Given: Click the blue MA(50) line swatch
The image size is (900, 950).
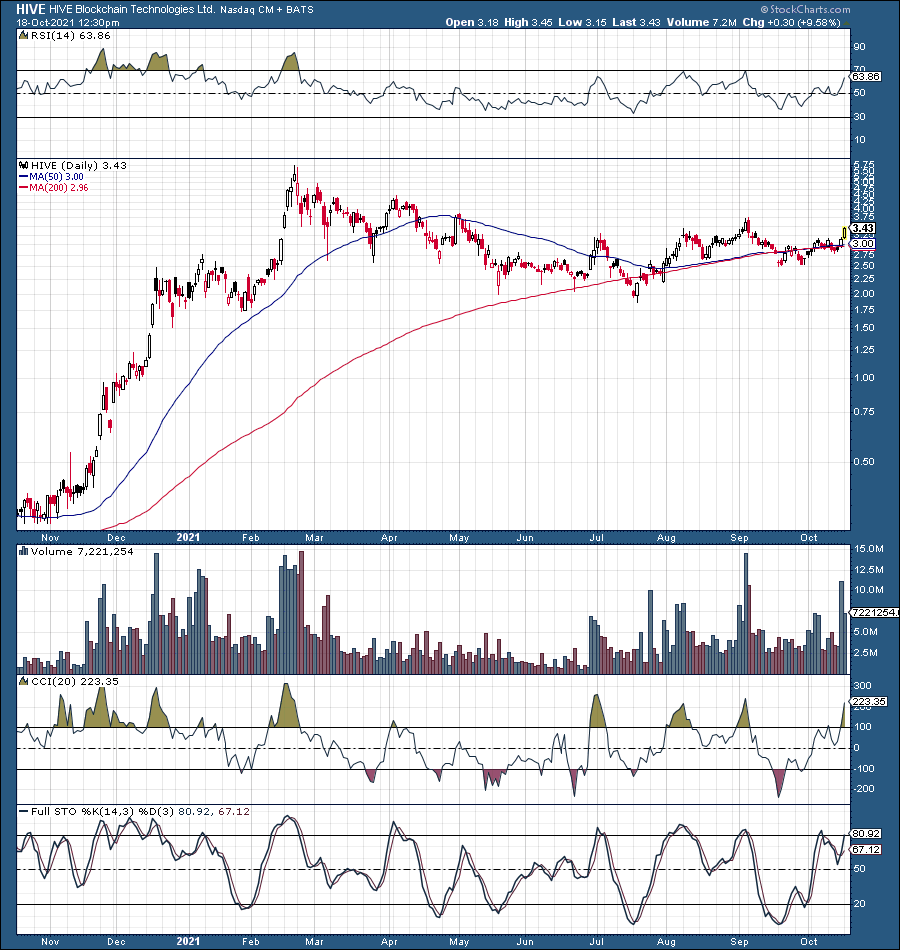Looking at the screenshot, I should [24, 177].
